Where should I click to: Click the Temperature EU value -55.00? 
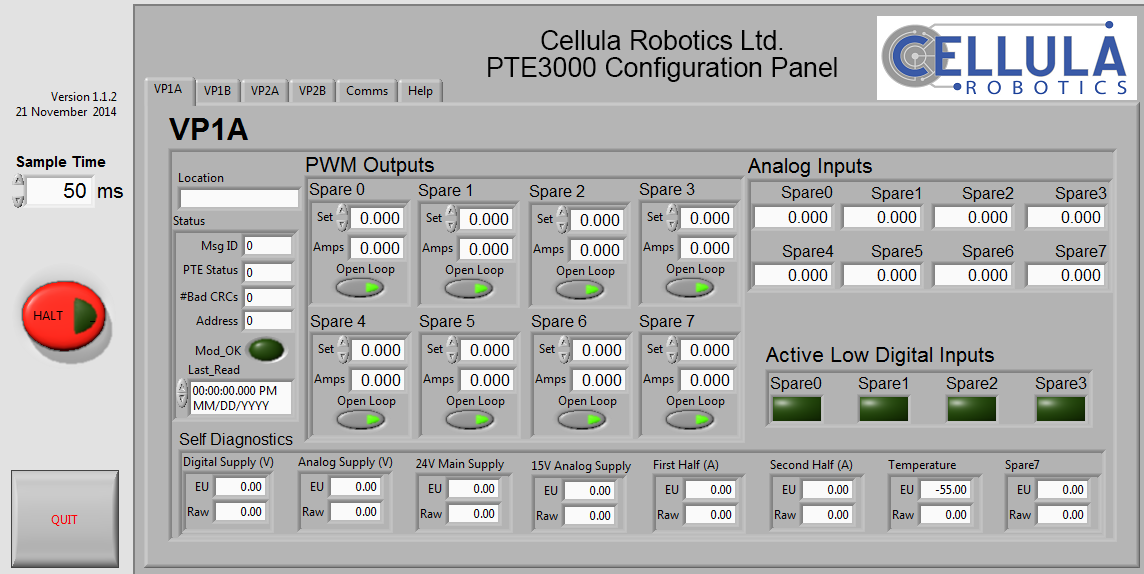tap(946, 490)
